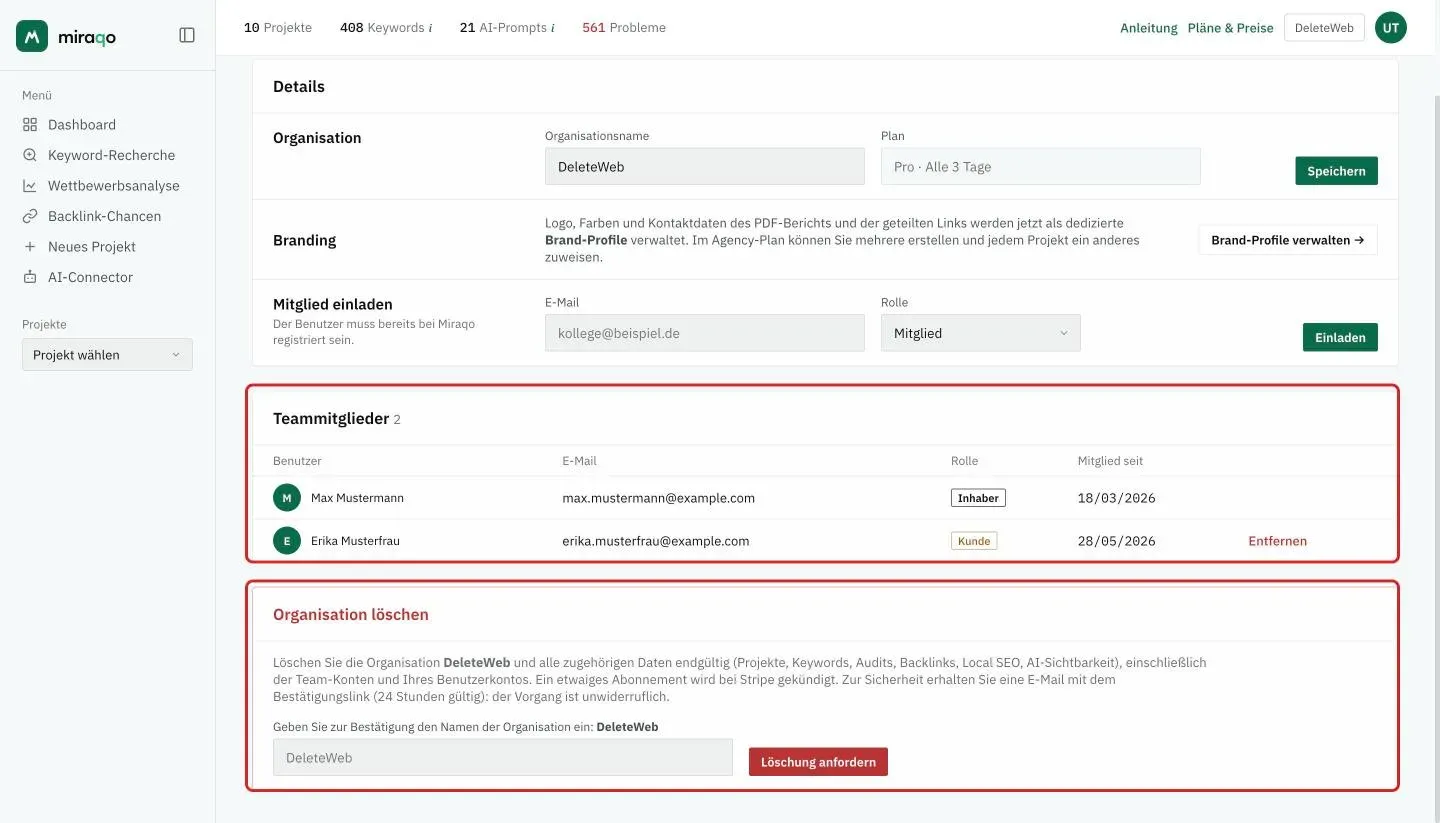Viewport: 1440px width, 823px height.
Task: Open the UT user avatar menu
Action: 1391,28
